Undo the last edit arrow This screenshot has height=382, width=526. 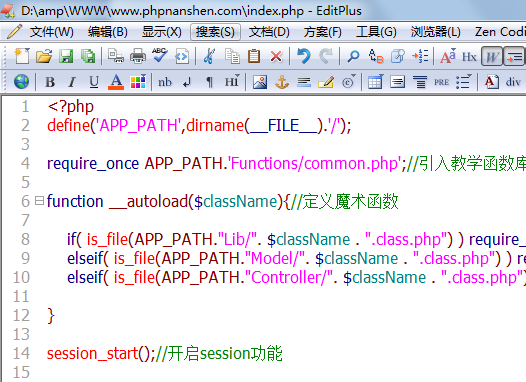tap(304, 56)
